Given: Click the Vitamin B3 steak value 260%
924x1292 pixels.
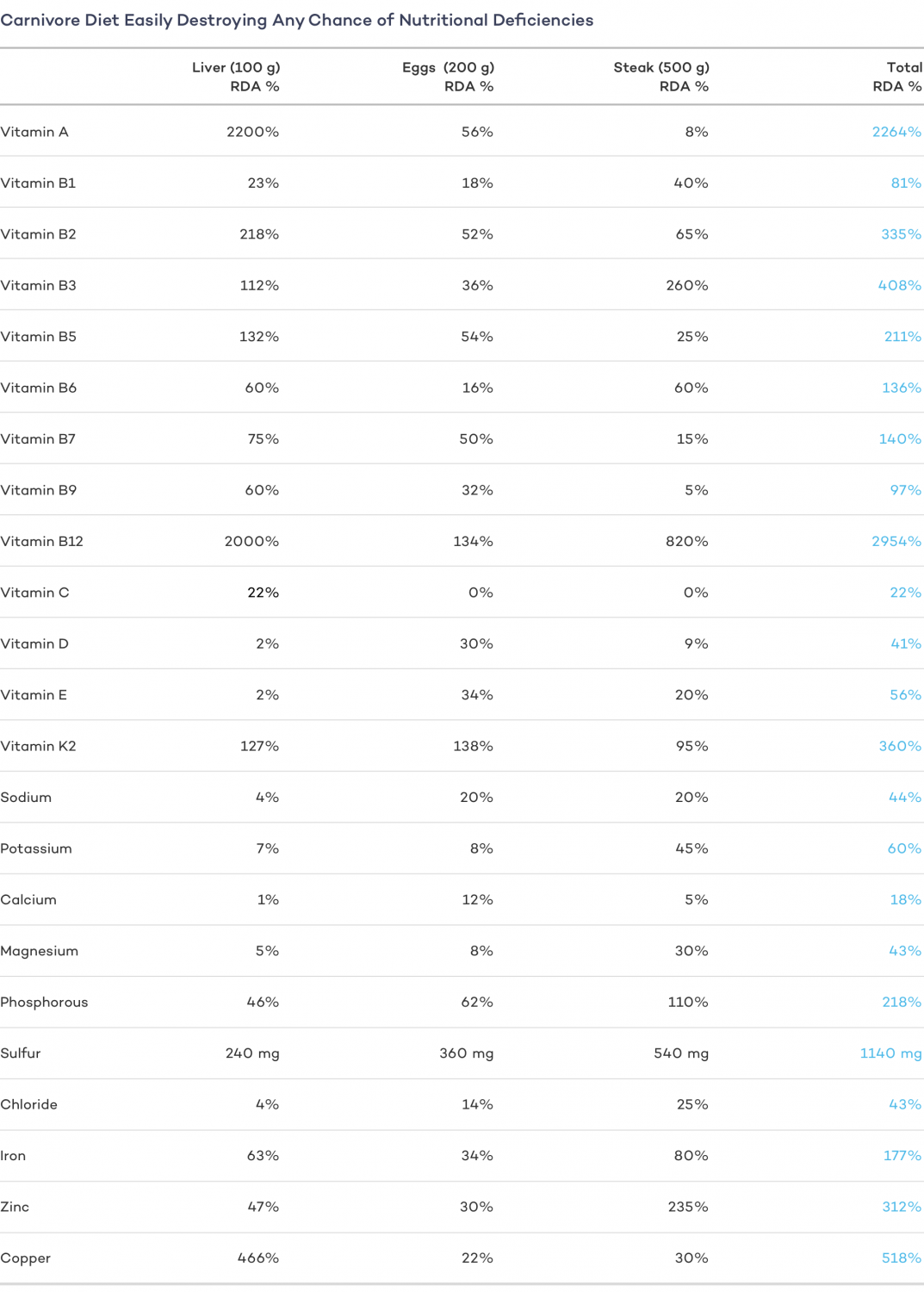Looking at the screenshot, I should 687,285.
